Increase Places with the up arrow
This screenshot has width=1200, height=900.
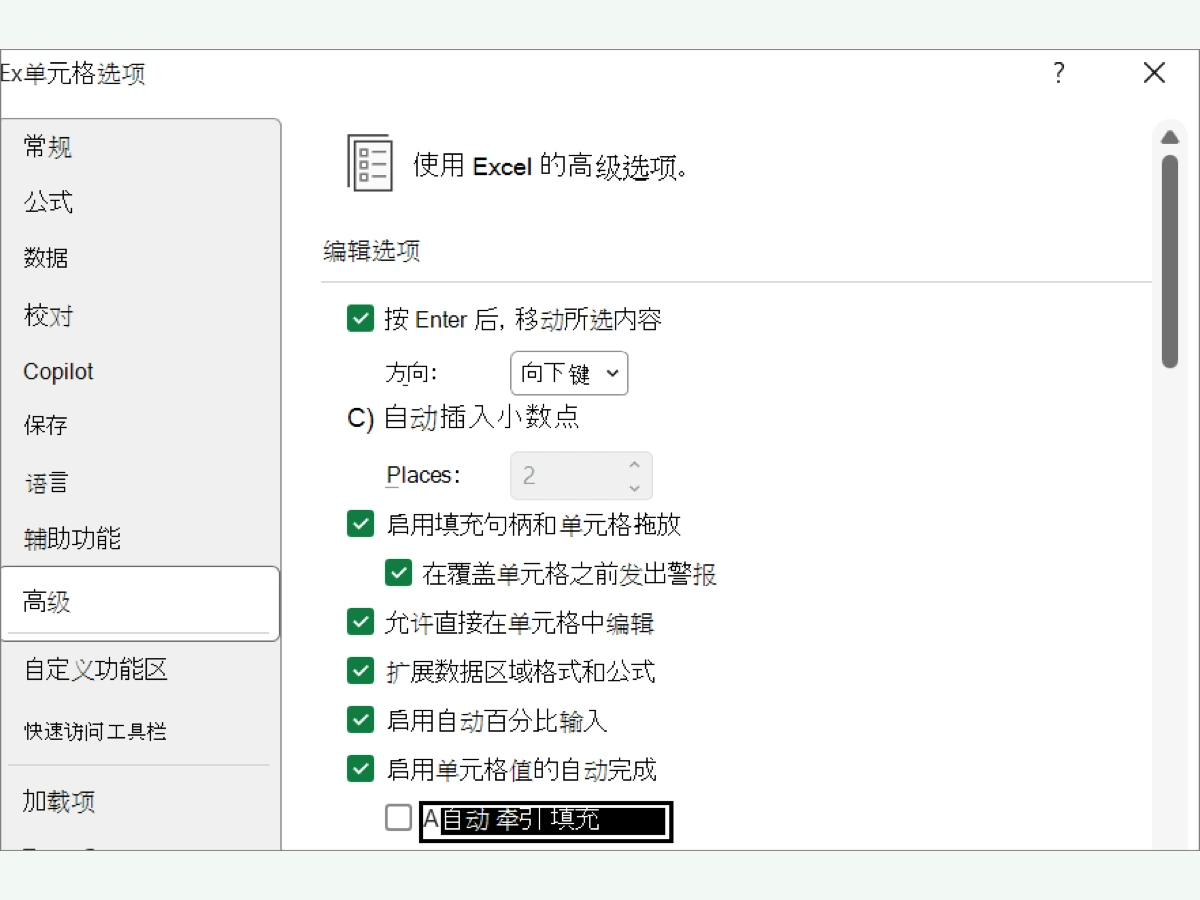pyautogui.click(x=634, y=465)
